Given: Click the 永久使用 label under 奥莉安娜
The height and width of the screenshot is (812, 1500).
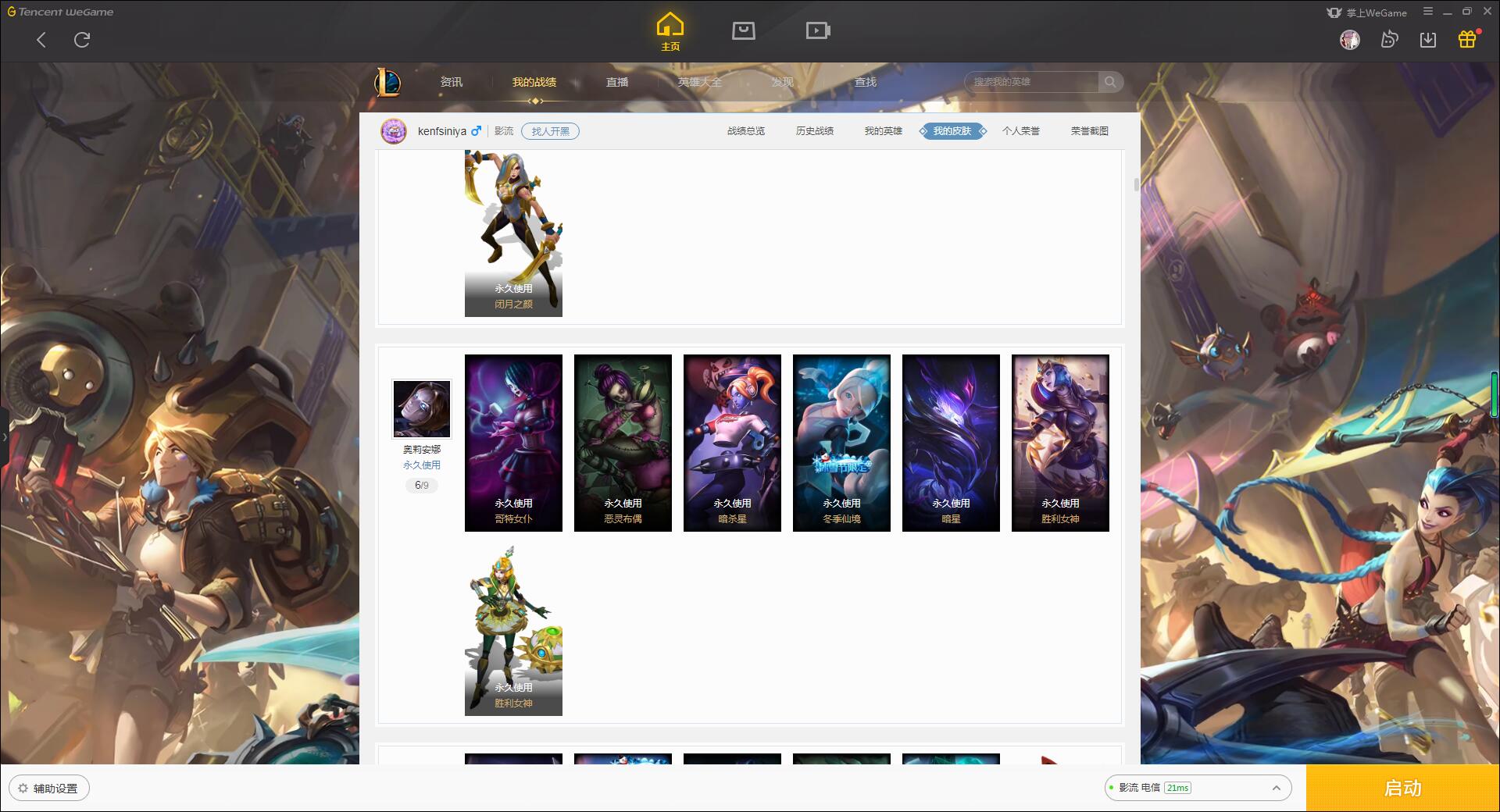Looking at the screenshot, I should click(422, 465).
